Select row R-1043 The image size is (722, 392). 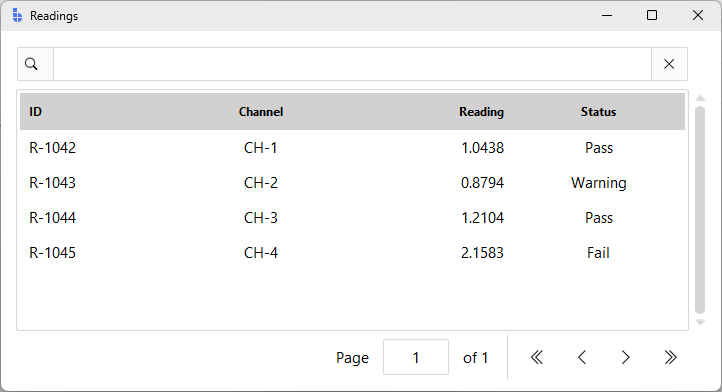(352, 183)
